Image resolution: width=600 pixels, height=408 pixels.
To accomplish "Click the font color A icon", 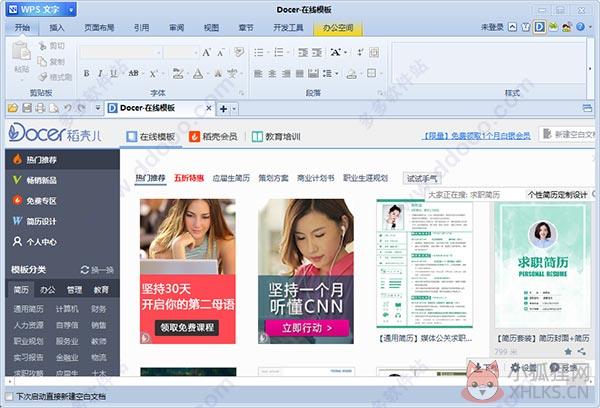I will point(198,73).
